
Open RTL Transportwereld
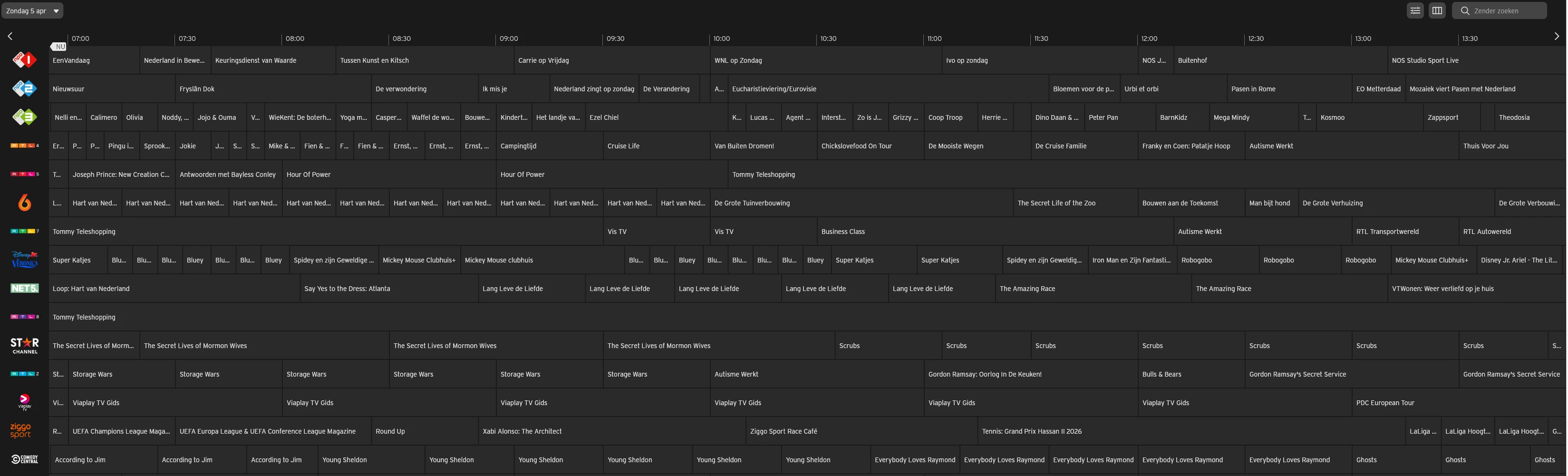(1405, 232)
